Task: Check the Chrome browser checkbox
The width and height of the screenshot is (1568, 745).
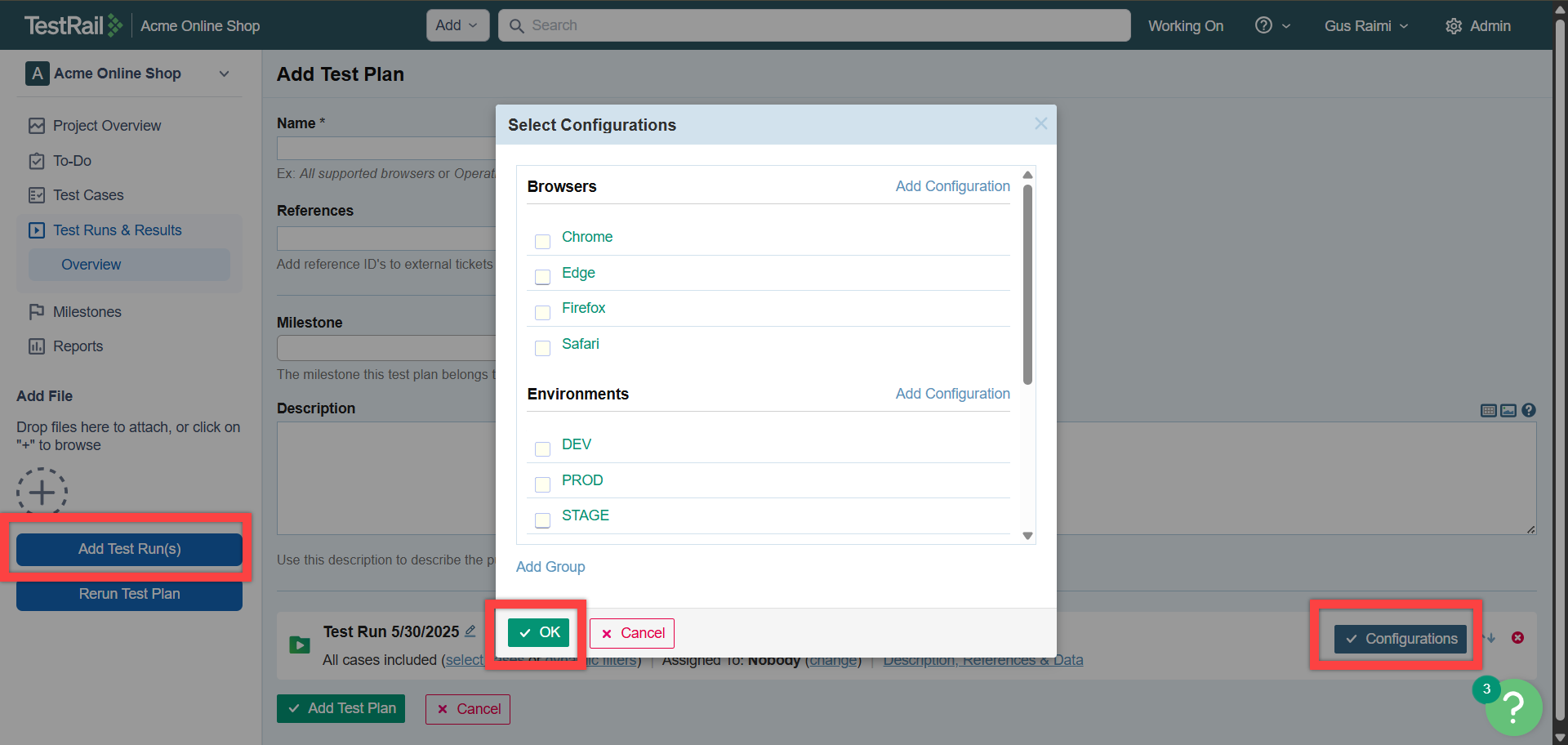Action: [542, 241]
